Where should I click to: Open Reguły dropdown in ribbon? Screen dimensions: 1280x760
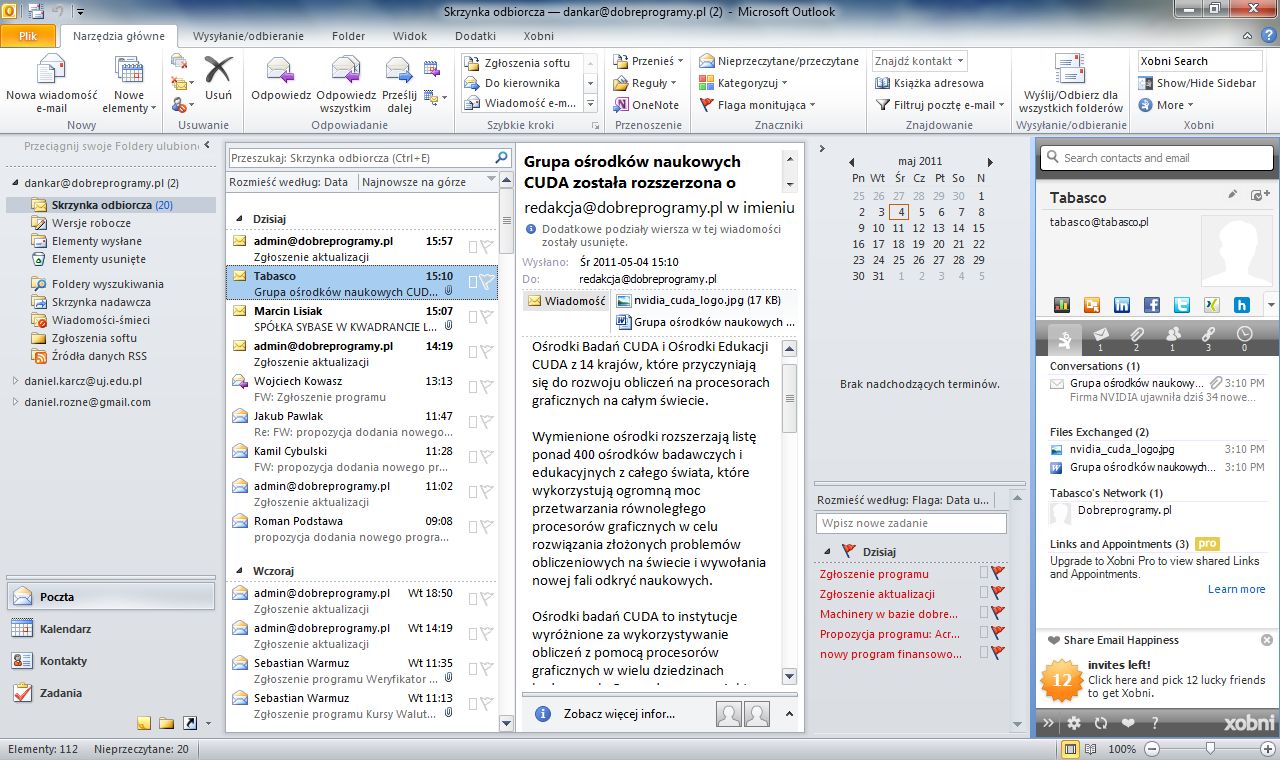(x=646, y=83)
